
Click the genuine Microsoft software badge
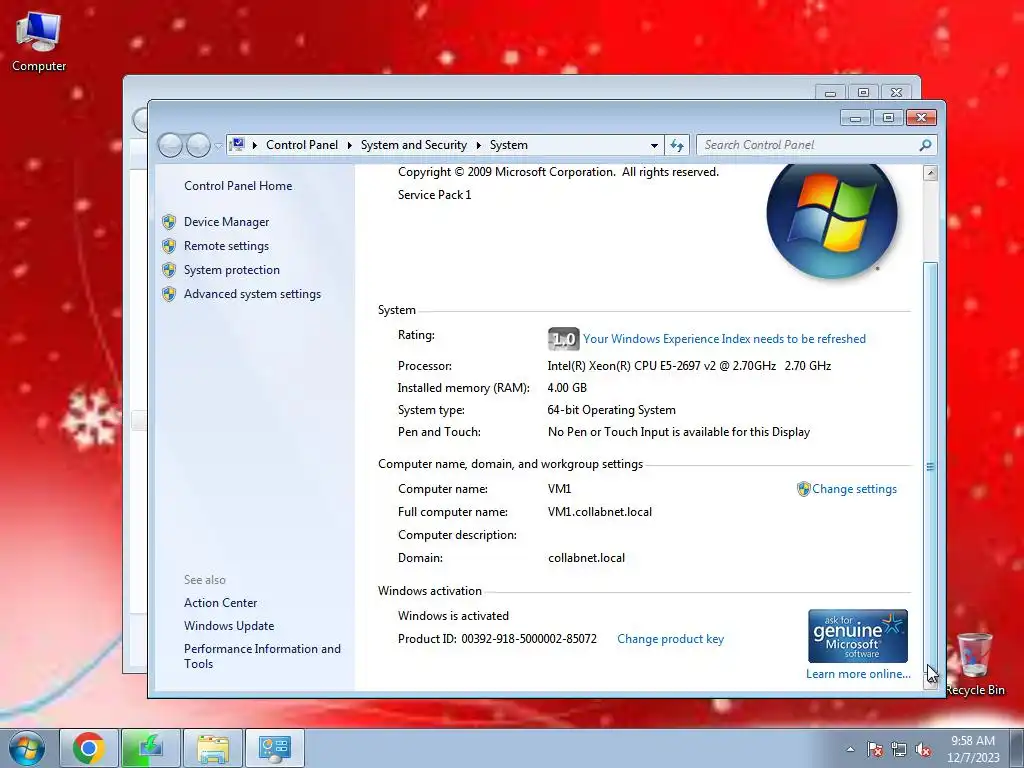pyautogui.click(x=857, y=636)
